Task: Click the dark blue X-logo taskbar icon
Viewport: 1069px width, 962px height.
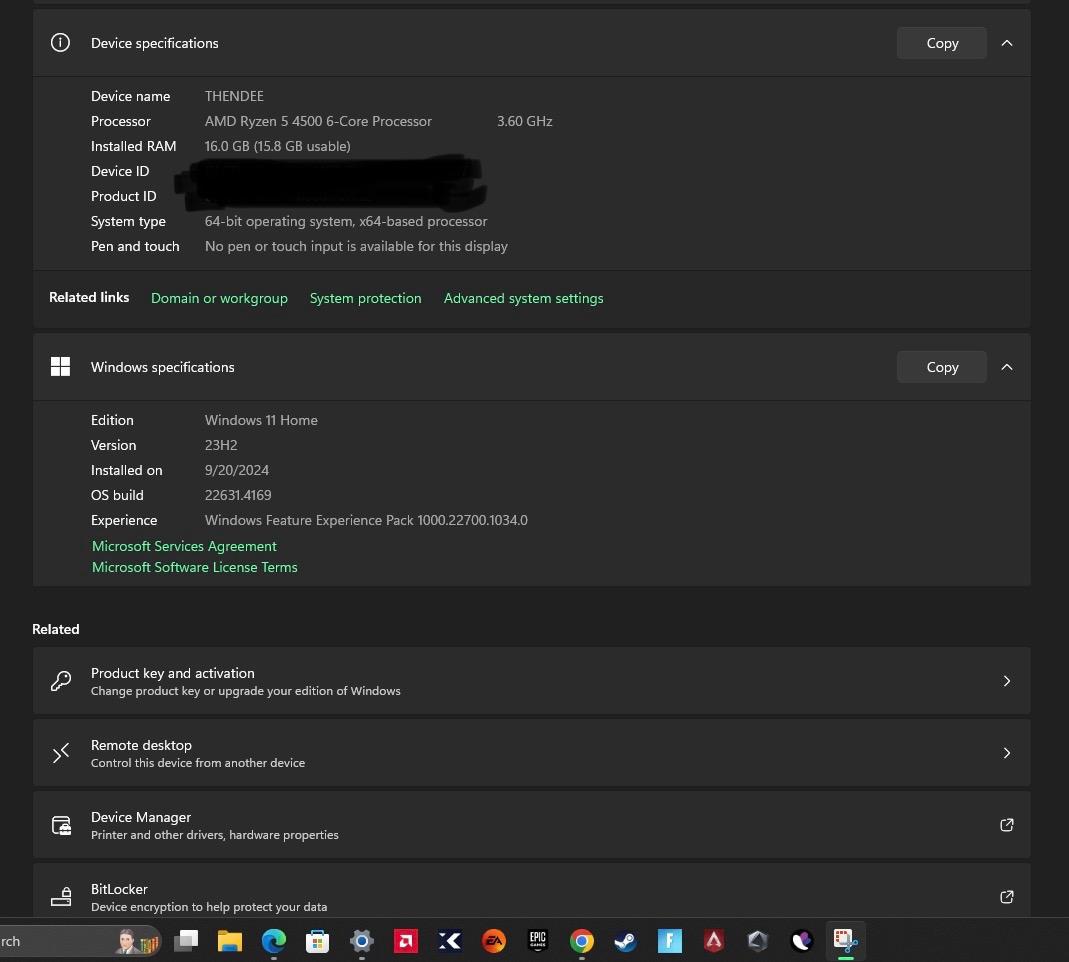Action: pyautogui.click(x=449, y=941)
